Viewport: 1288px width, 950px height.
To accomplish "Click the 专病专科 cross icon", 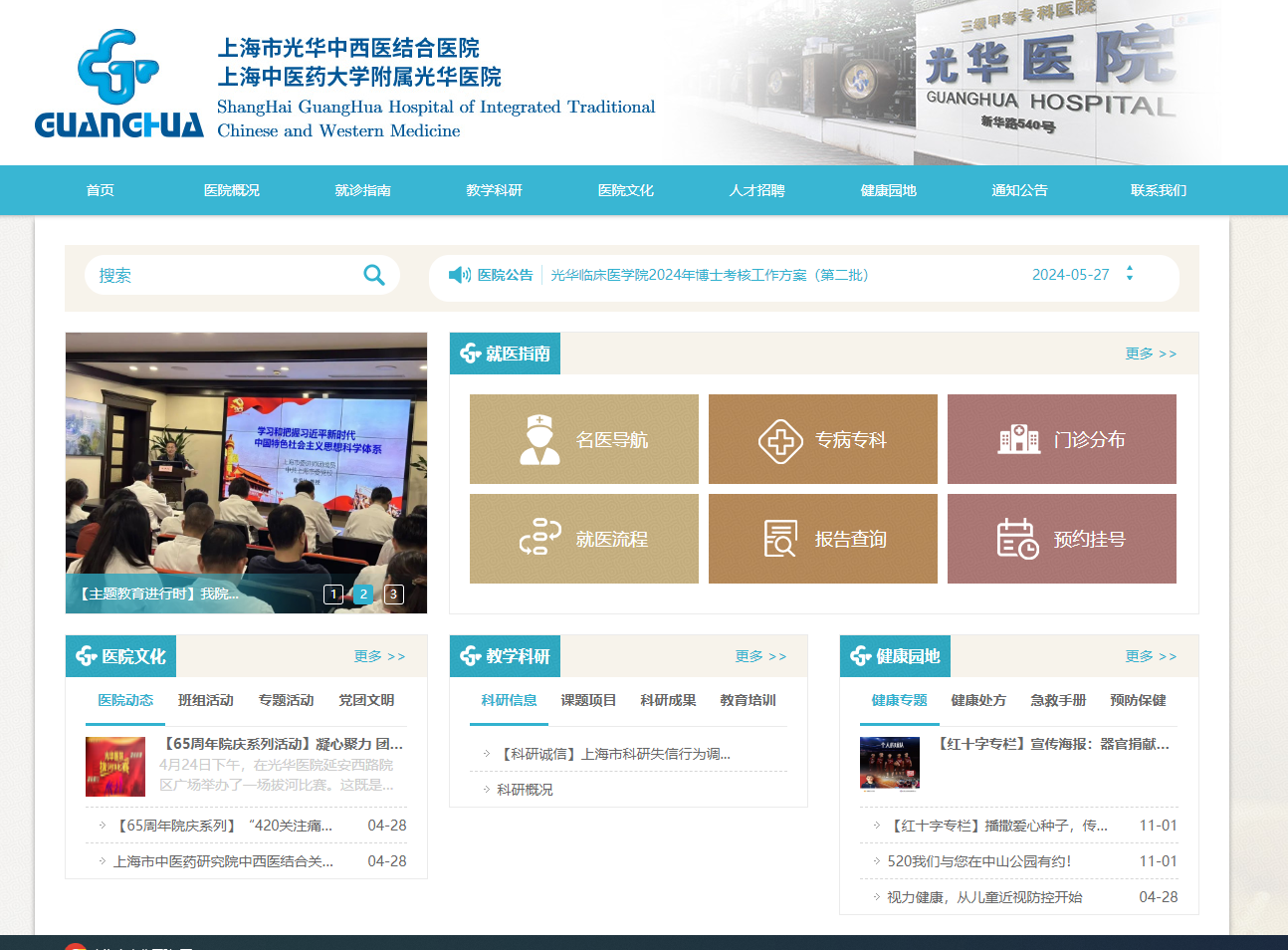I will (x=780, y=440).
